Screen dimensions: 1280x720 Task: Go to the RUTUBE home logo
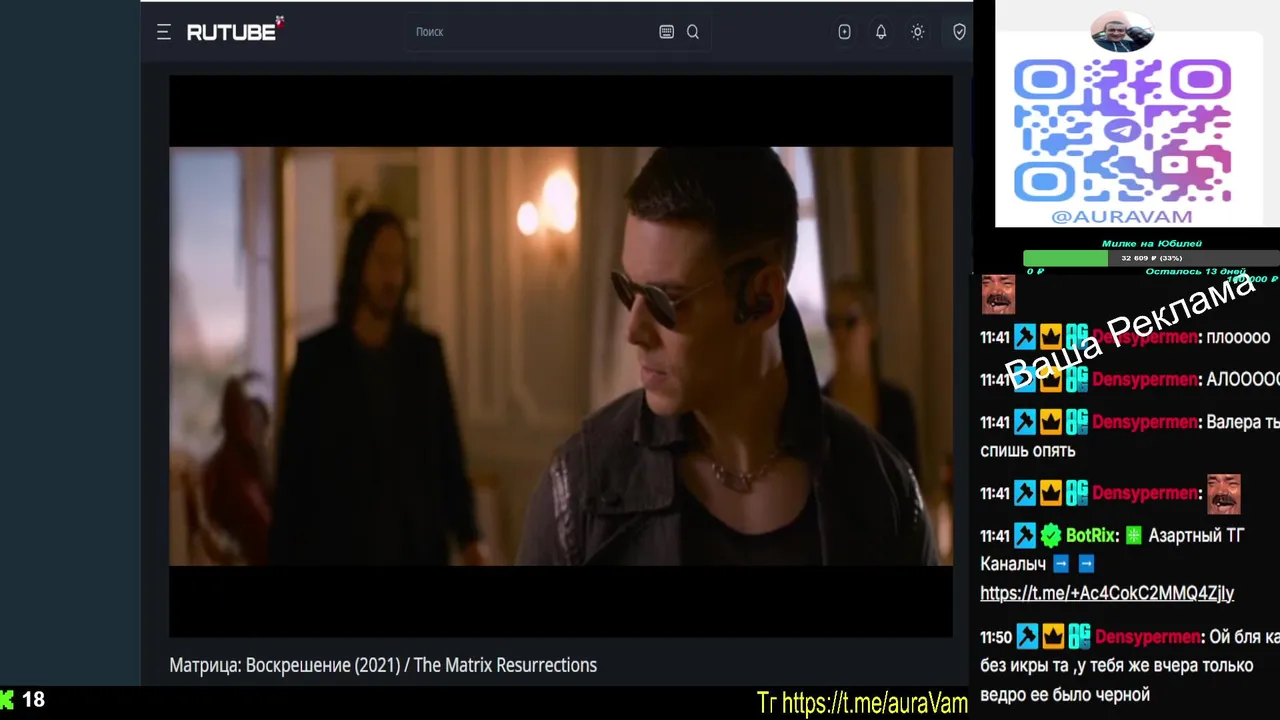pos(235,31)
